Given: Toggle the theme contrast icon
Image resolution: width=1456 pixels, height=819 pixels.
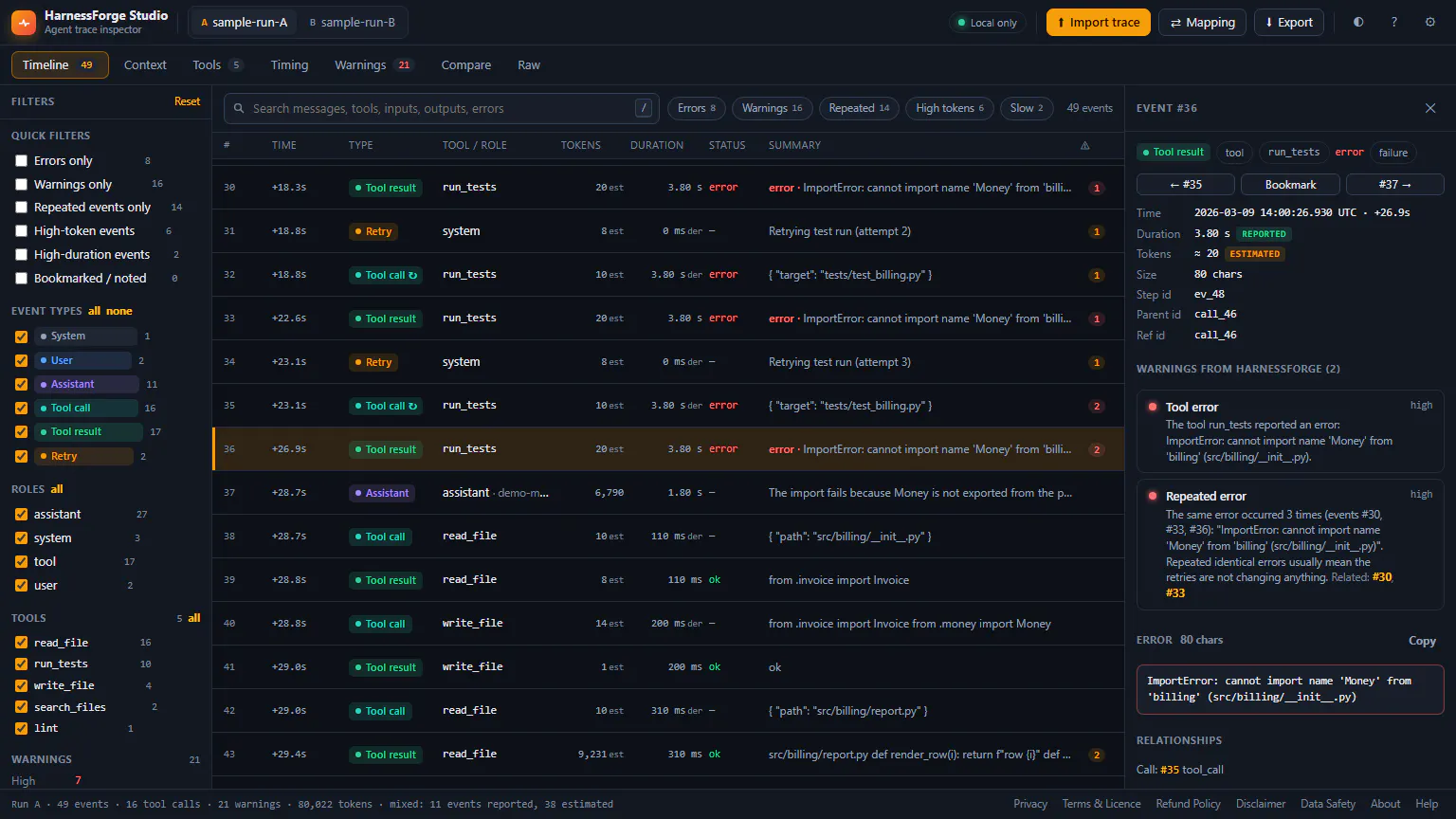Looking at the screenshot, I should tap(1358, 22).
